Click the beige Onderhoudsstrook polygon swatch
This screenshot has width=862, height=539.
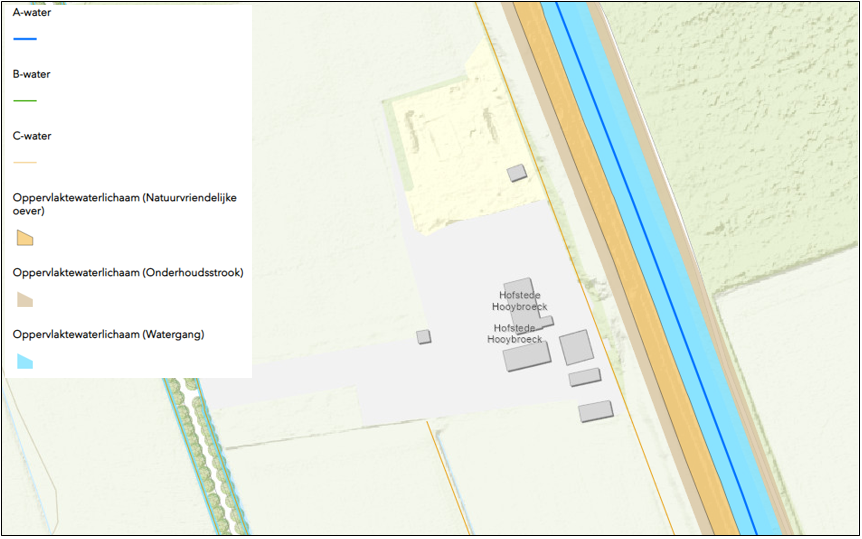pyautogui.click(x=25, y=300)
